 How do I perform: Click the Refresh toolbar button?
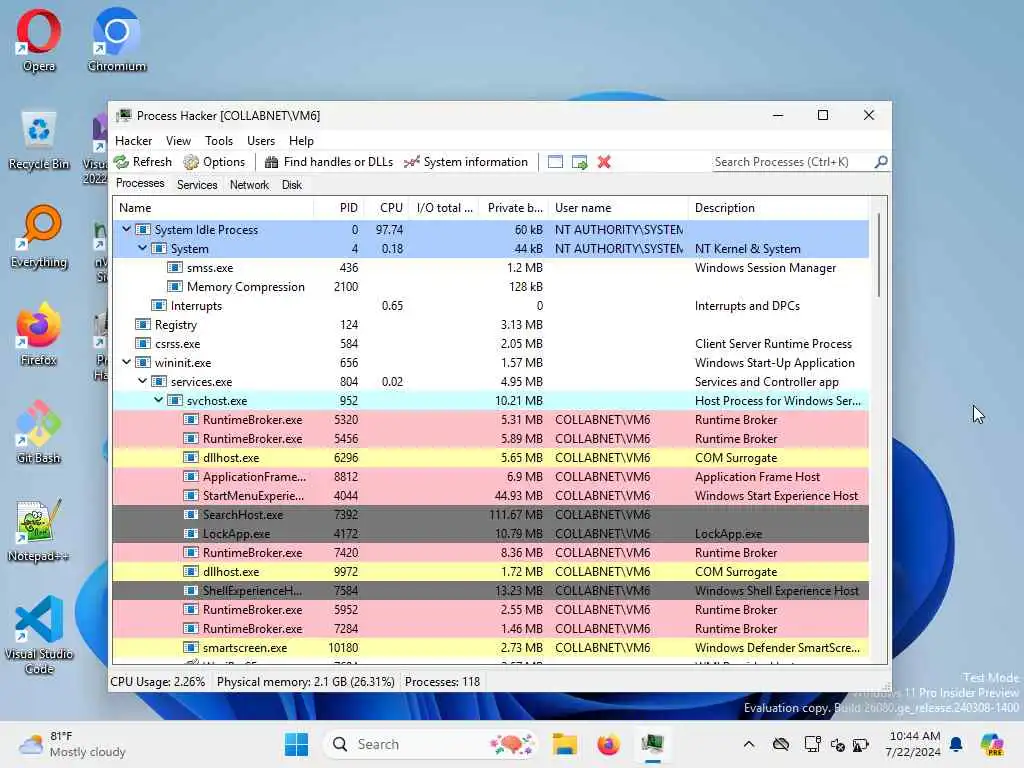(143, 162)
